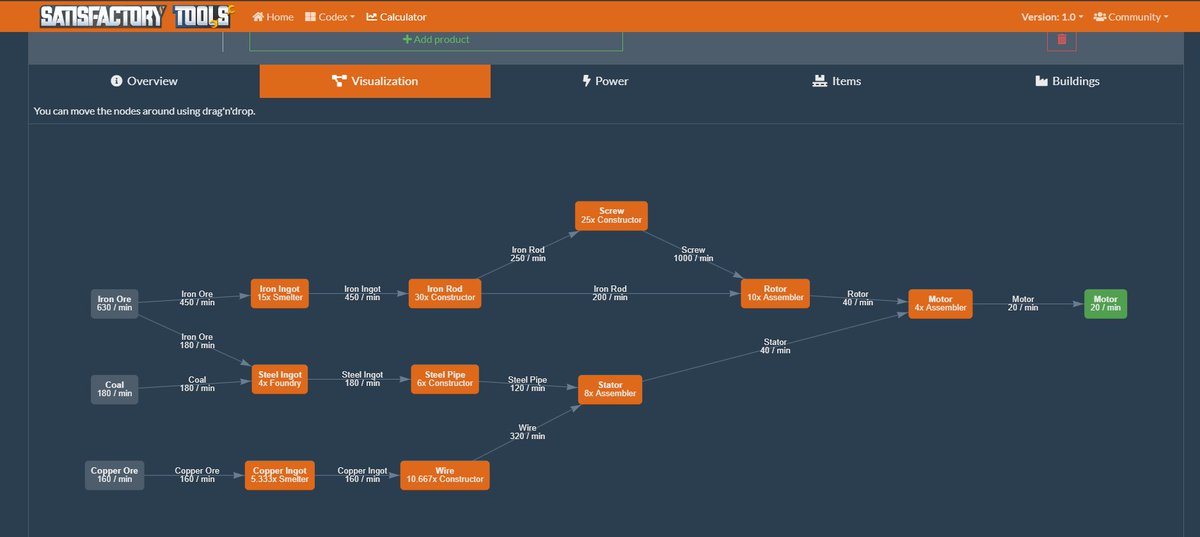Click the Stator 40 / min edge label
Screen dimensions: 1200x537
[x=775, y=346]
